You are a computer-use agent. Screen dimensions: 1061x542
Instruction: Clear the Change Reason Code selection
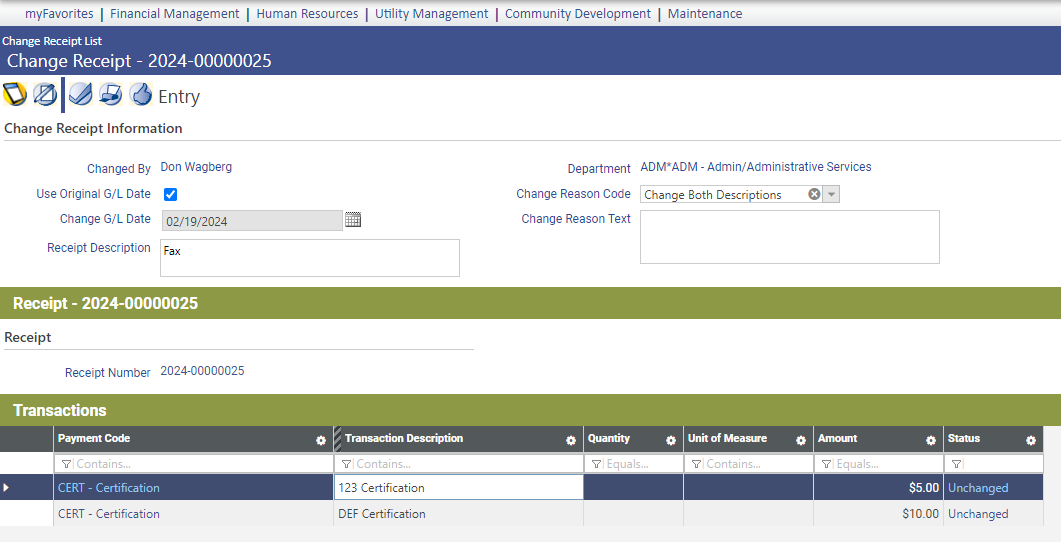[x=814, y=194]
